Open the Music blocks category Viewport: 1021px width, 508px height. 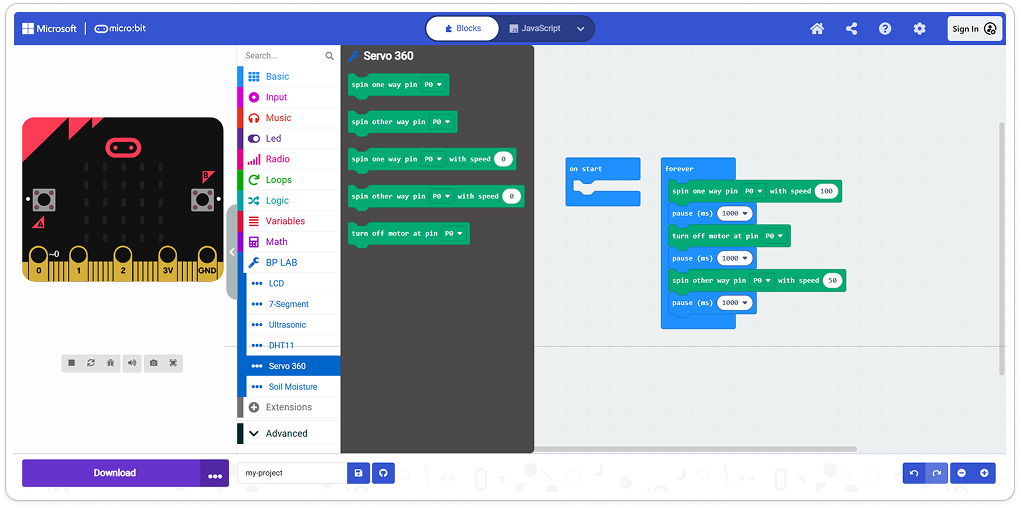[288, 118]
